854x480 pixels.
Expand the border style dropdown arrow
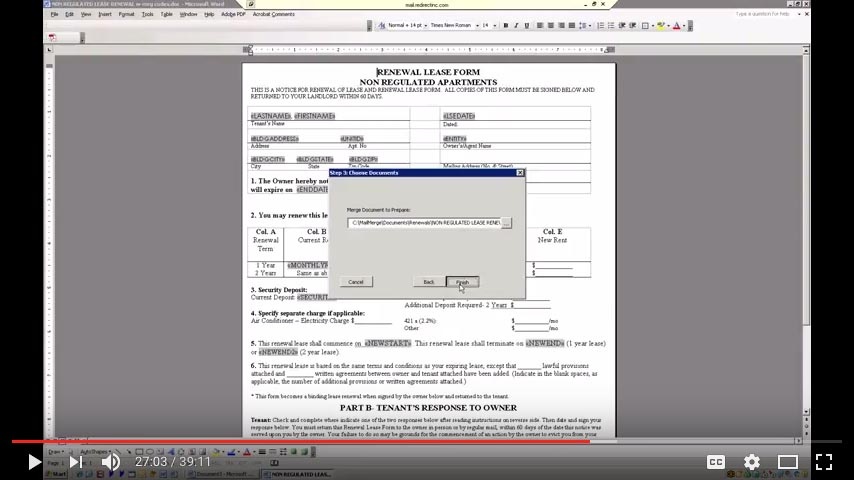[653, 26]
